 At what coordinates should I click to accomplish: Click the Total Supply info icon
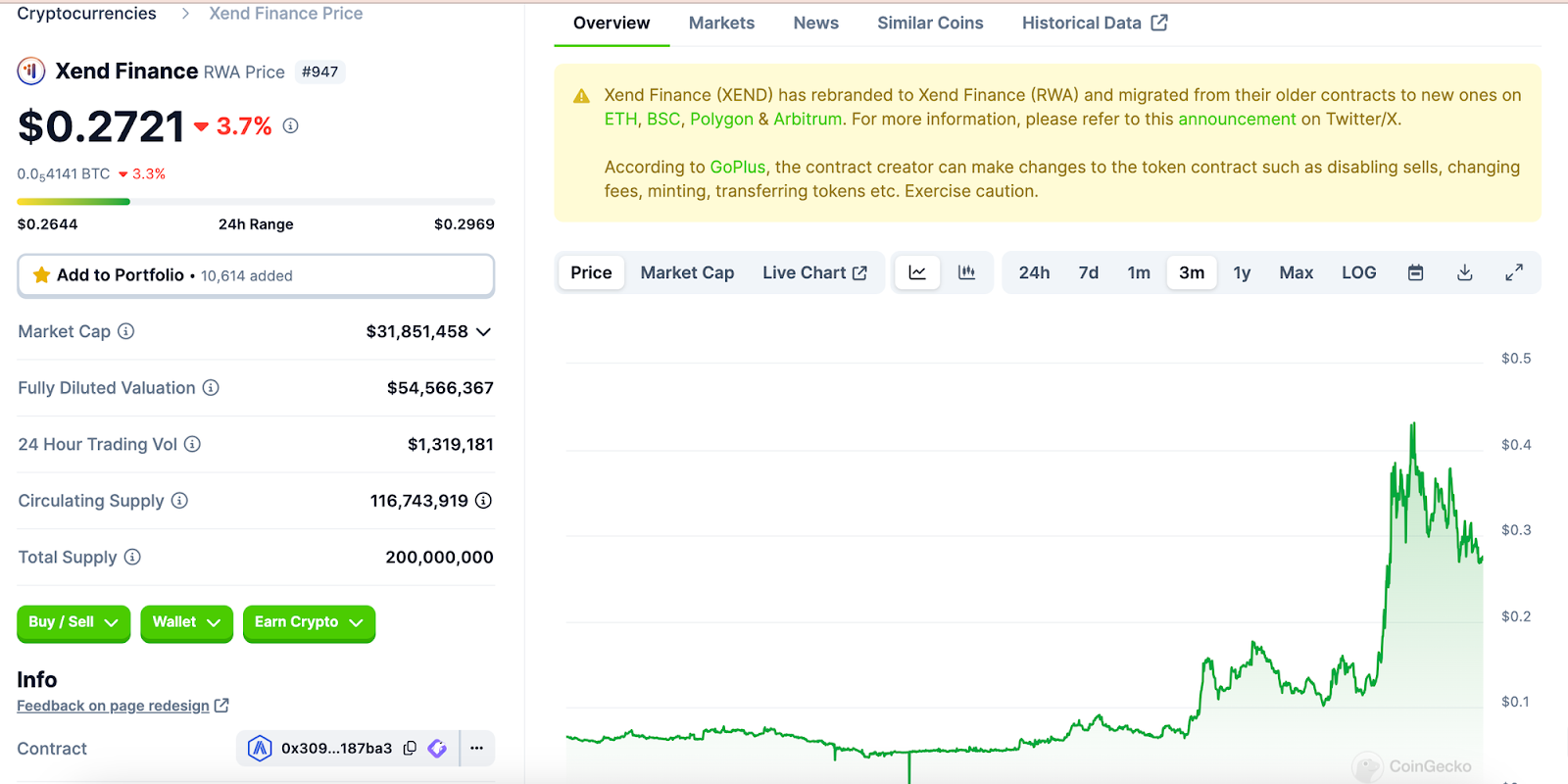(x=132, y=557)
